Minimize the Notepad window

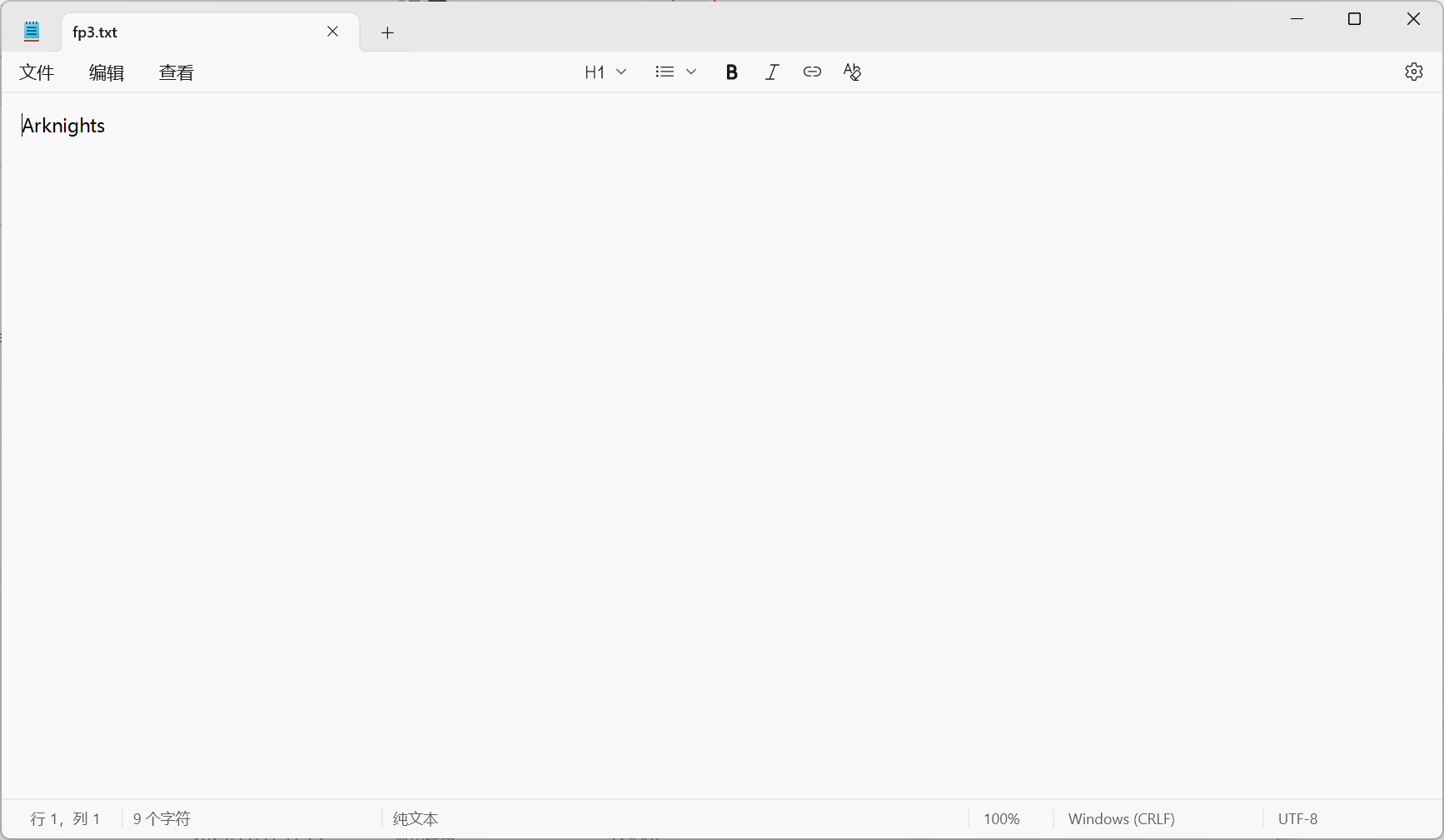1297,19
